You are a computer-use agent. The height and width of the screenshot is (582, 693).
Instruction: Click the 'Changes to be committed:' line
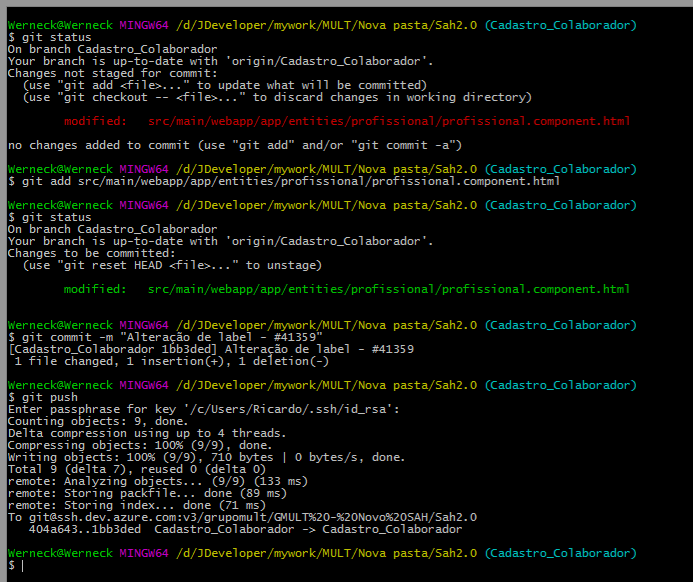pos(91,253)
